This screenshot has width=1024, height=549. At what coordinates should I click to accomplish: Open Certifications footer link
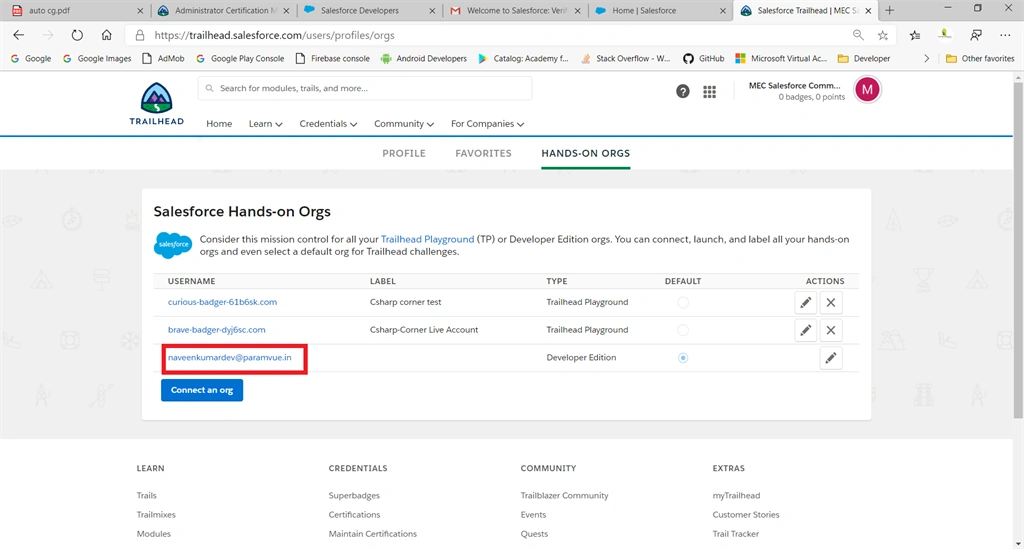point(354,514)
